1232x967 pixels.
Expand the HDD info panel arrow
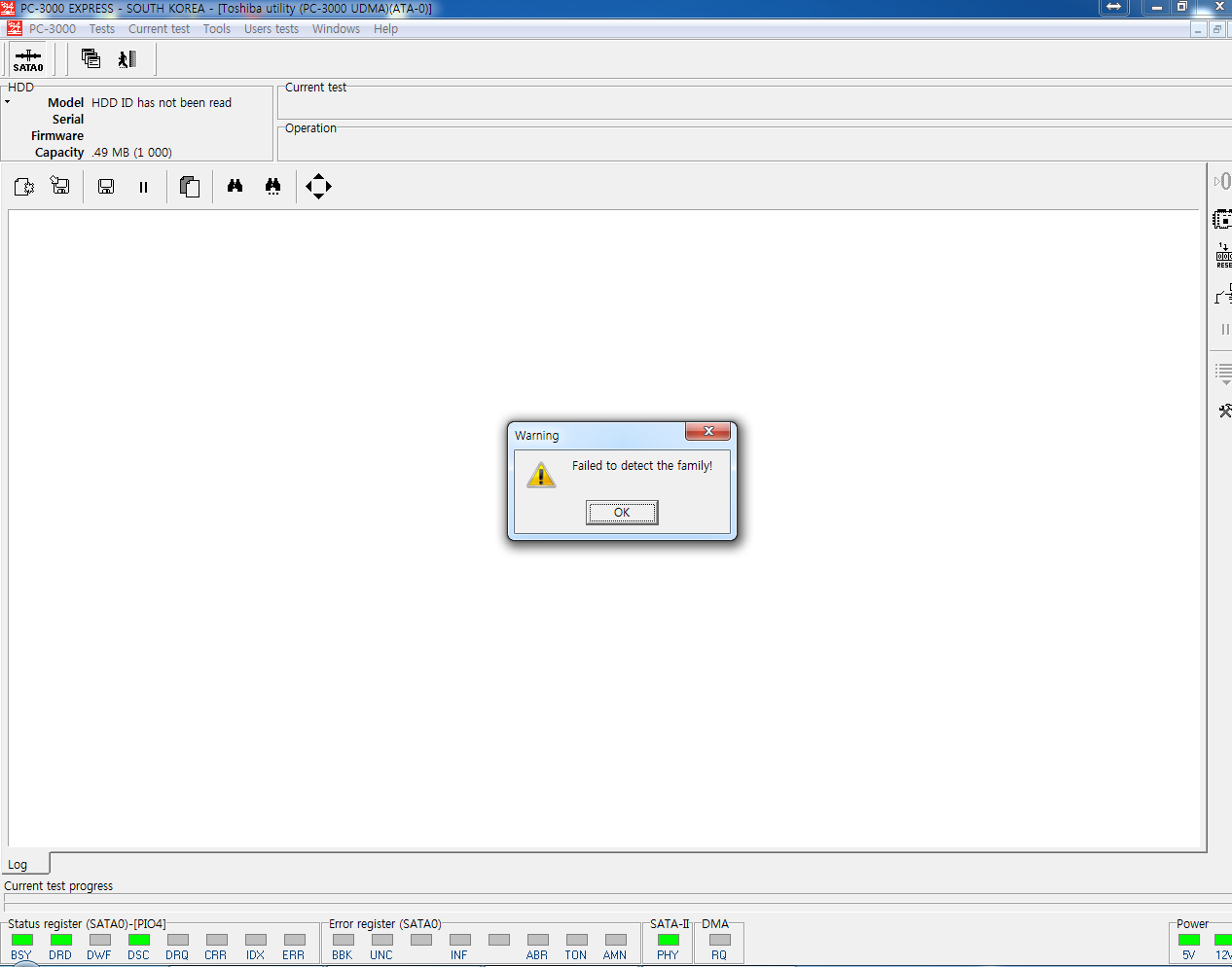click(7, 102)
